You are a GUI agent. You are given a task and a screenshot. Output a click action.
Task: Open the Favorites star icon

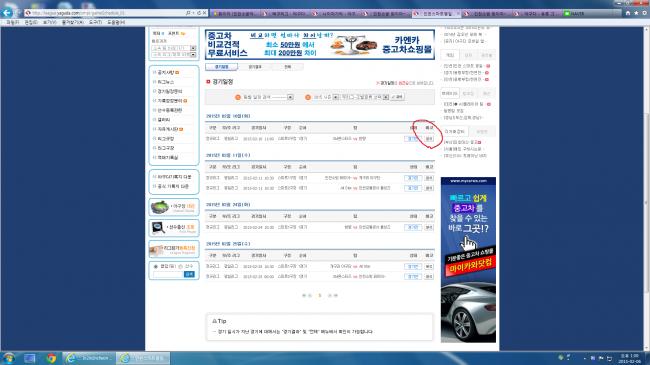click(x=636, y=13)
